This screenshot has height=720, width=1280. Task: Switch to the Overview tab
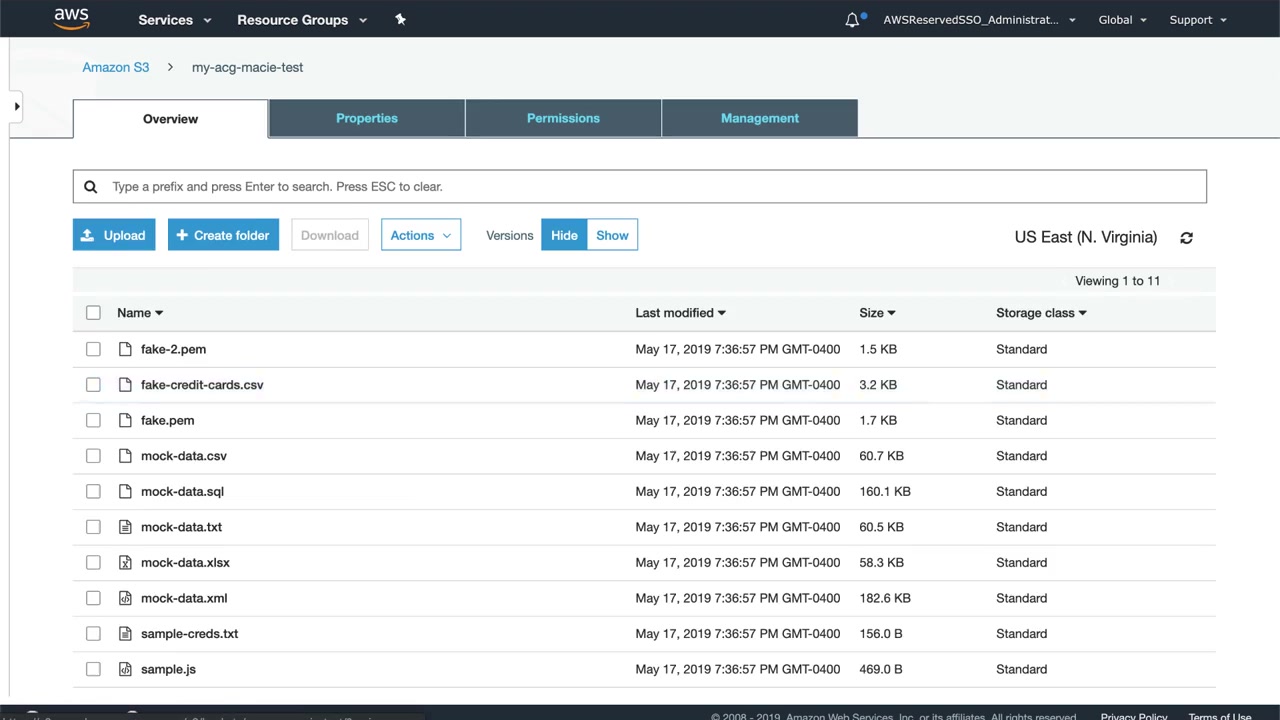click(x=170, y=119)
